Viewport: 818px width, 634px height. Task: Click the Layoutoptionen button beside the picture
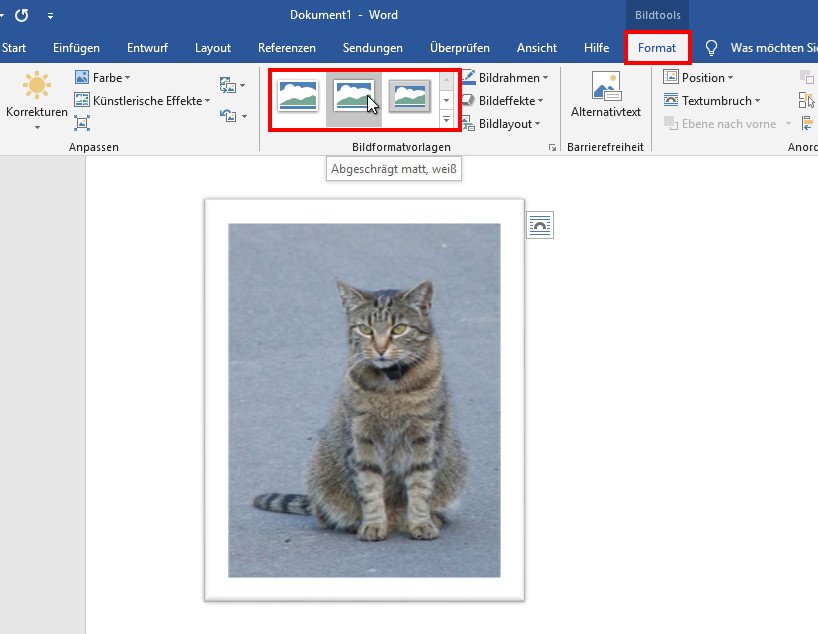[x=540, y=225]
